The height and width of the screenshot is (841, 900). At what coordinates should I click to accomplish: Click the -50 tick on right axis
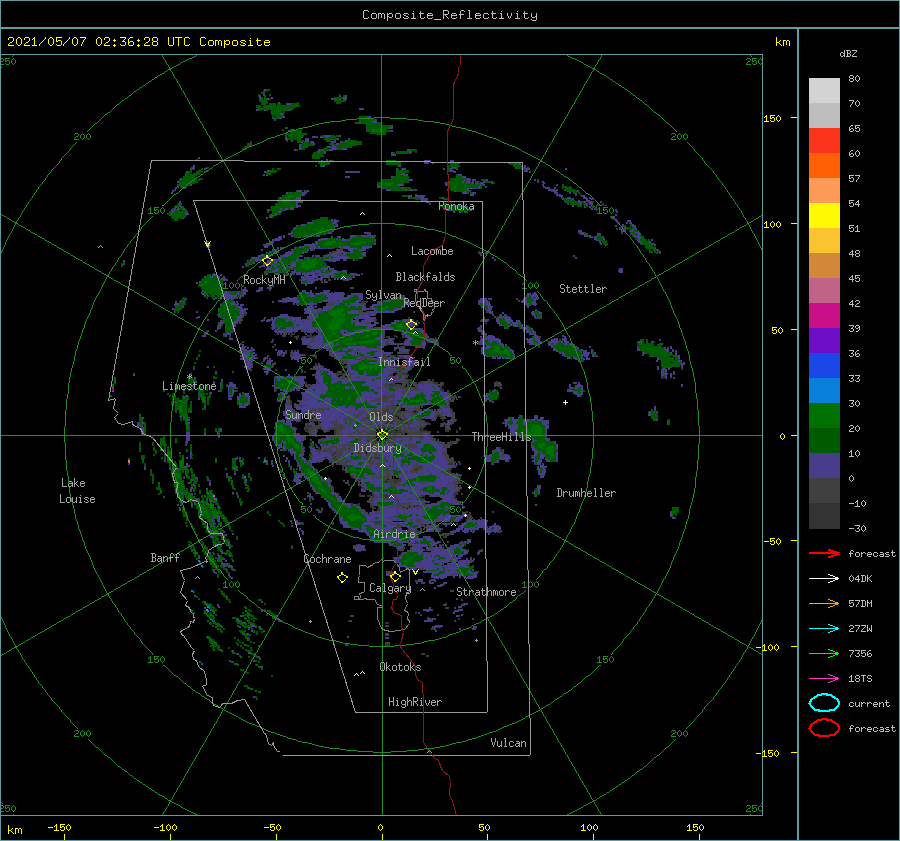[x=772, y=541]
